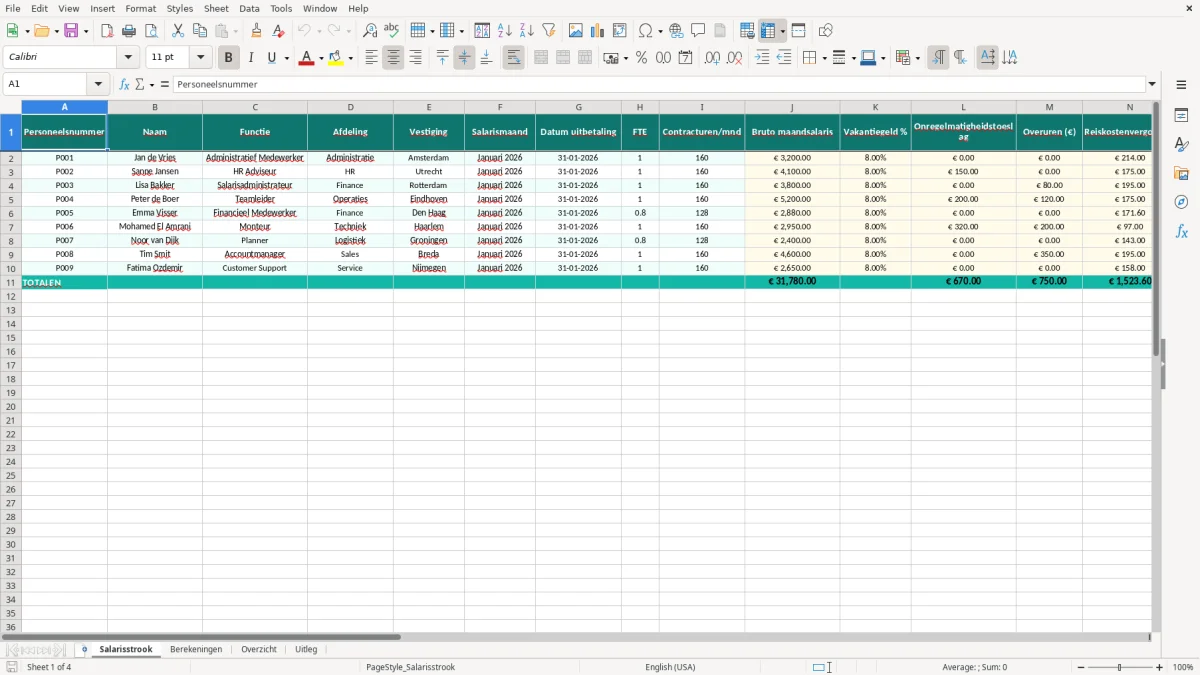Click PageStyle_Salarisstrook in status bar
The height and width of the screenshot is (675, 1200).
[x=410, y=667]
